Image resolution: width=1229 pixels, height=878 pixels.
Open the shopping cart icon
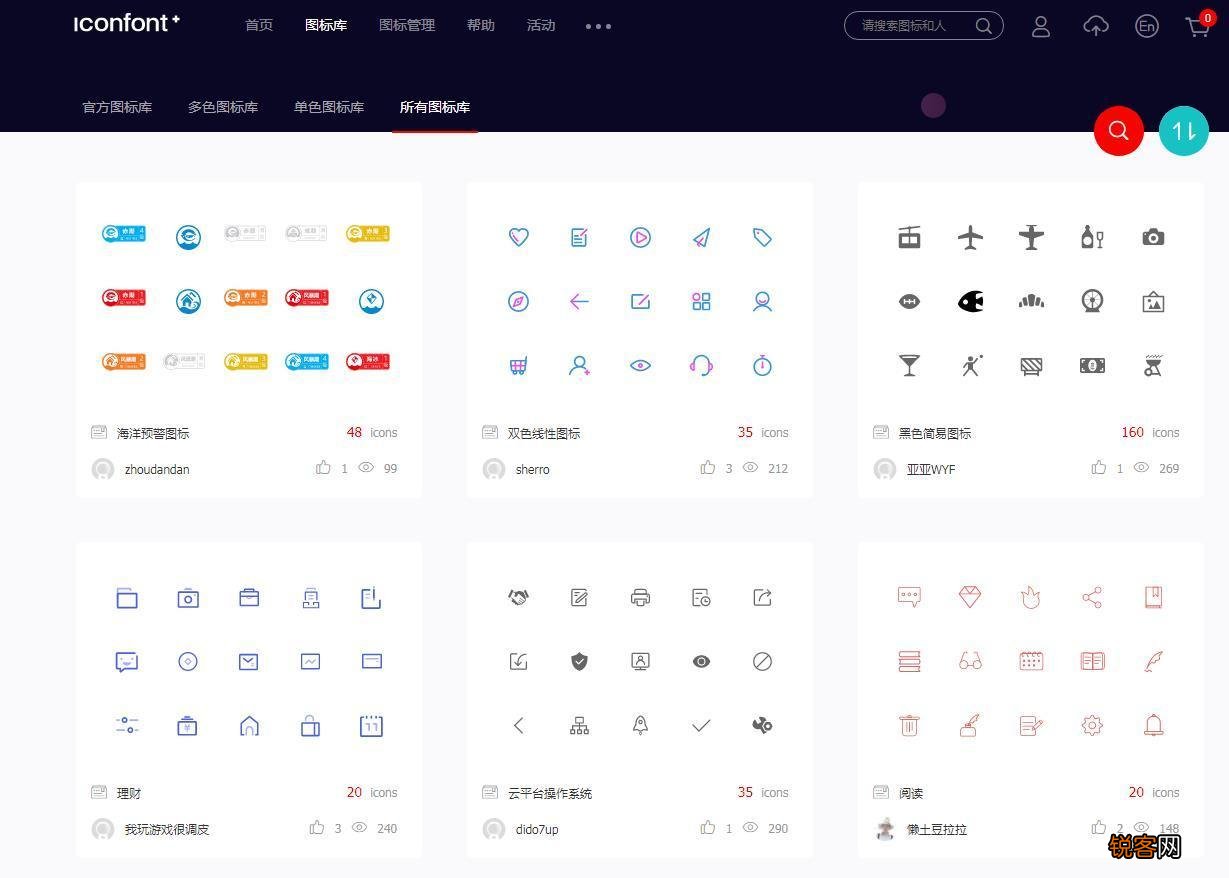pyautogui.click(x=1198, y=27)
